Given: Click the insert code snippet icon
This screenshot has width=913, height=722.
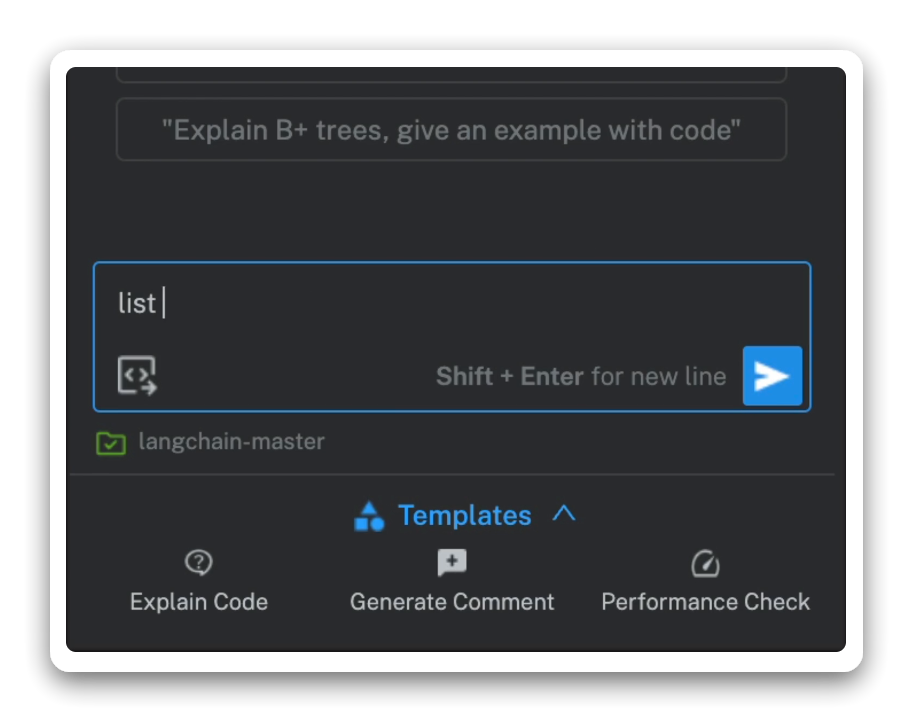Looking at the screenshot, I should tap(137, 376).
